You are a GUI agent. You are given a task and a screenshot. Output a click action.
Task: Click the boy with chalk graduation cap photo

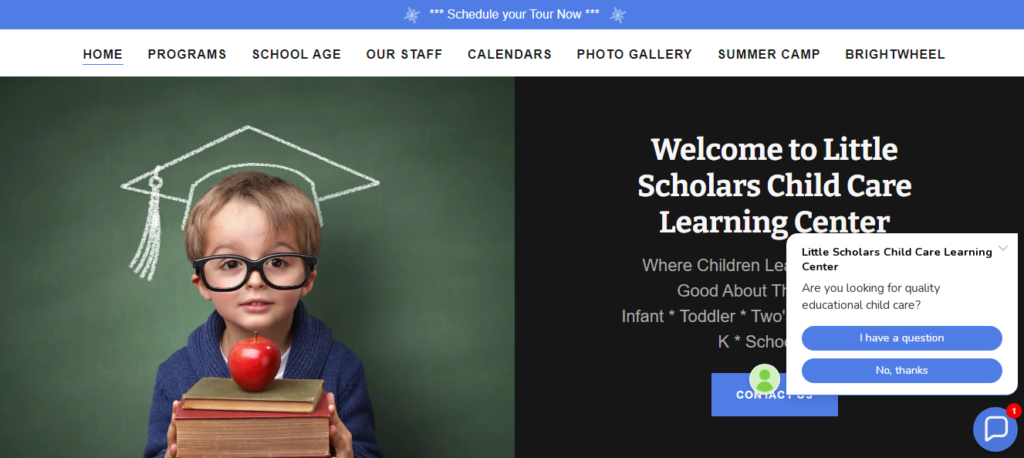pyautogui.click(x=257, y=267)
